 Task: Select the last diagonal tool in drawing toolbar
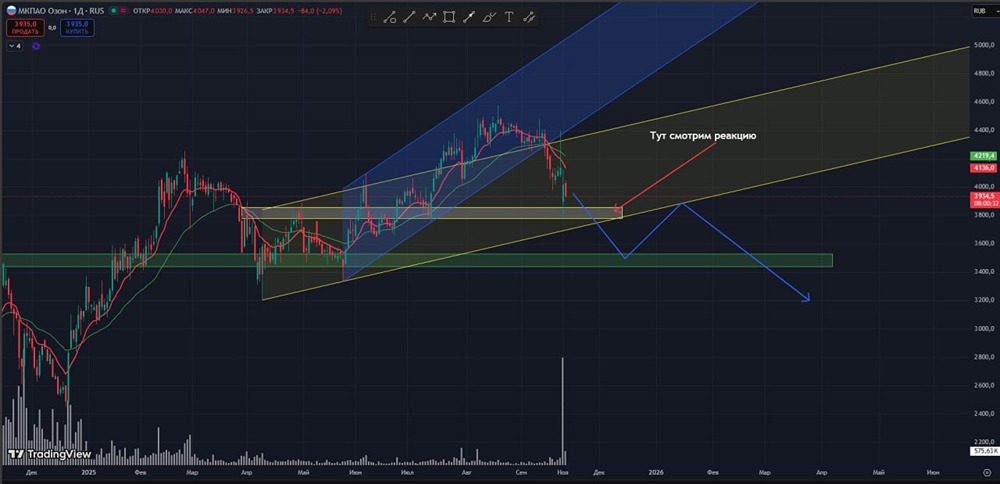(x=529, y=18)
